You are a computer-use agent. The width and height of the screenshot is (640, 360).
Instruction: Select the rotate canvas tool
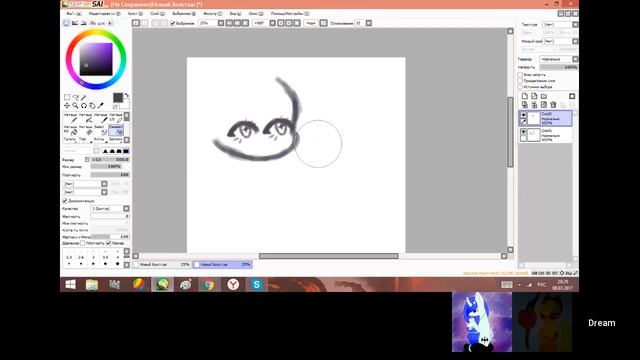tap(84, 105)
